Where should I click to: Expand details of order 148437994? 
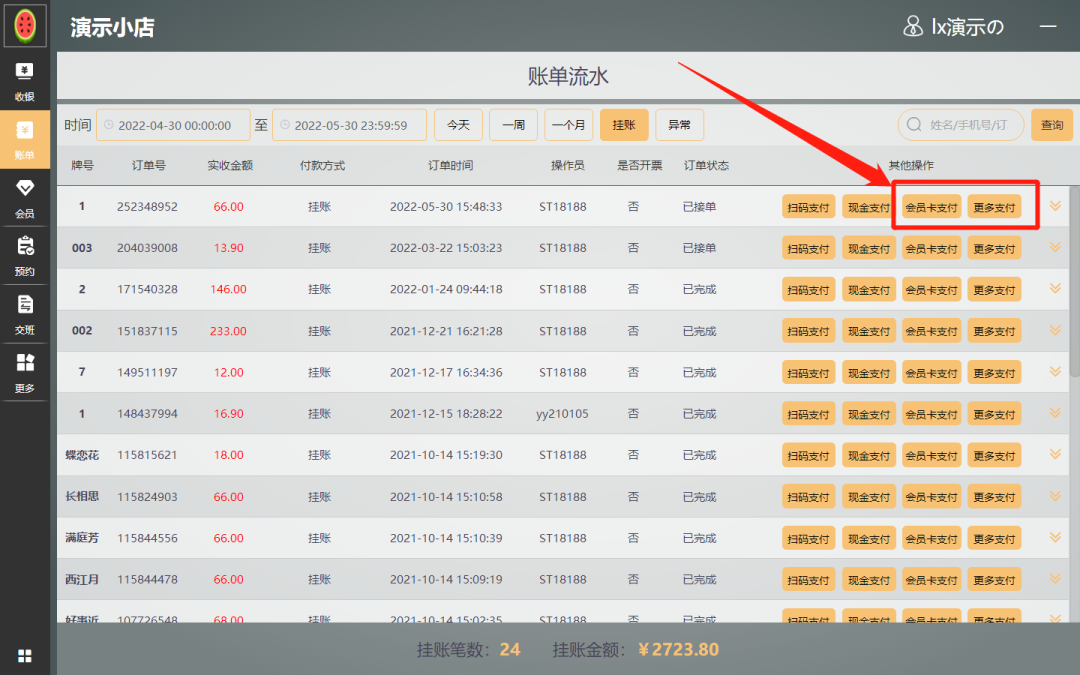pos(1055,413)
